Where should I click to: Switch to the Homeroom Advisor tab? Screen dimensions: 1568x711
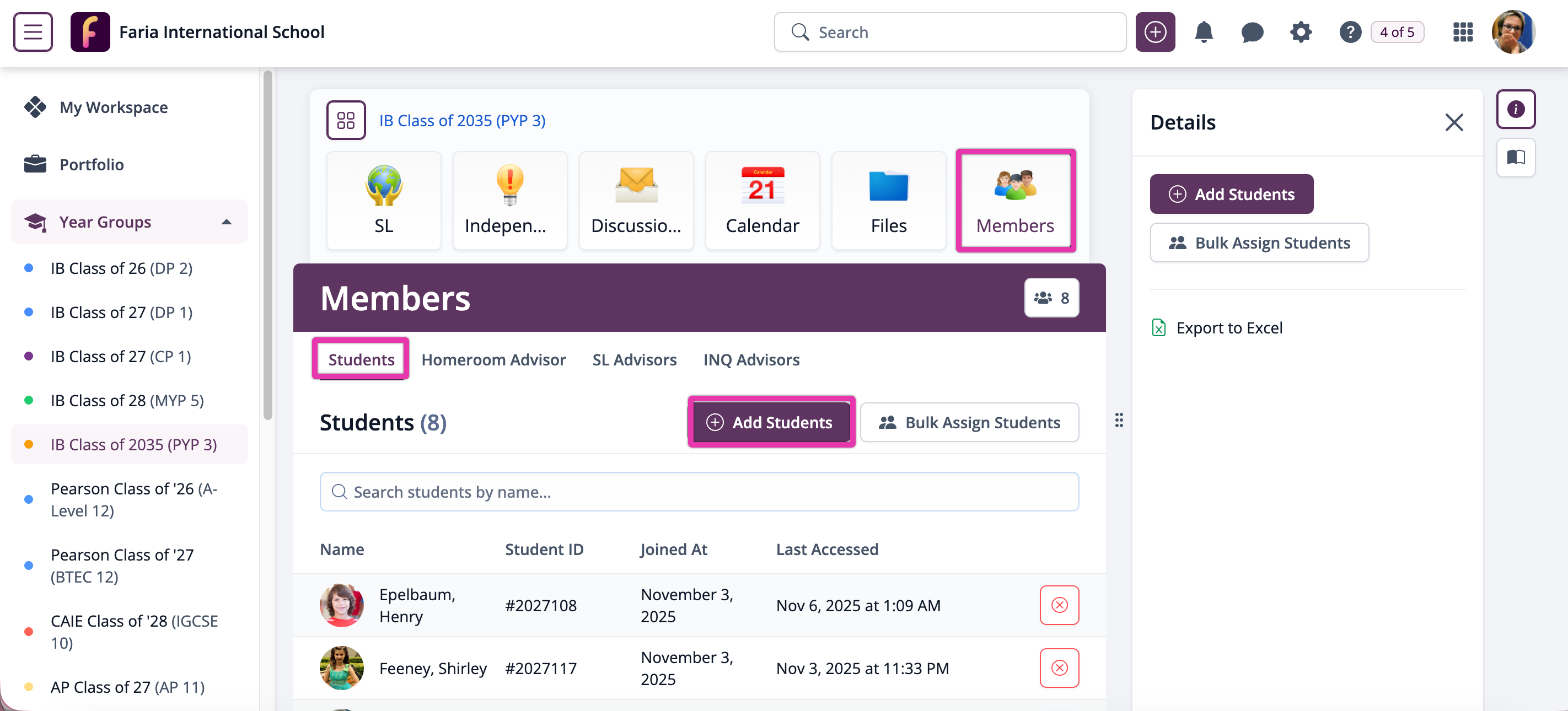coord(493,359)
